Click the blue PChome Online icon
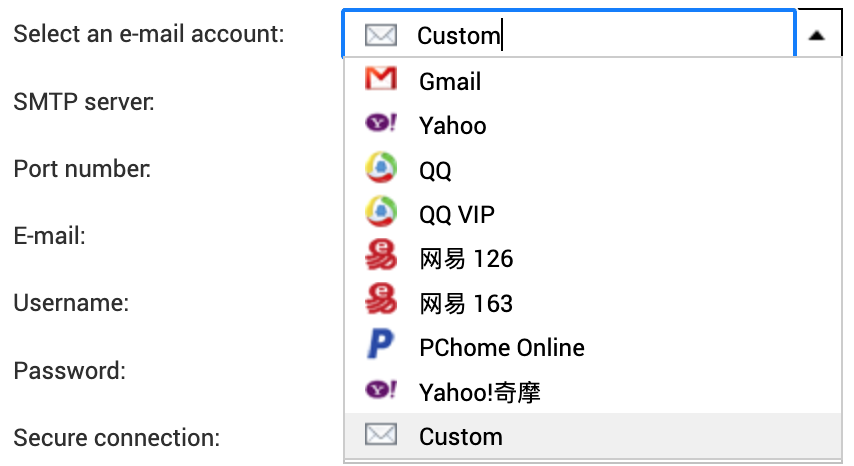The width and height of the screenshot is (854, 466). pyautogui.click(x=380, y=347)
